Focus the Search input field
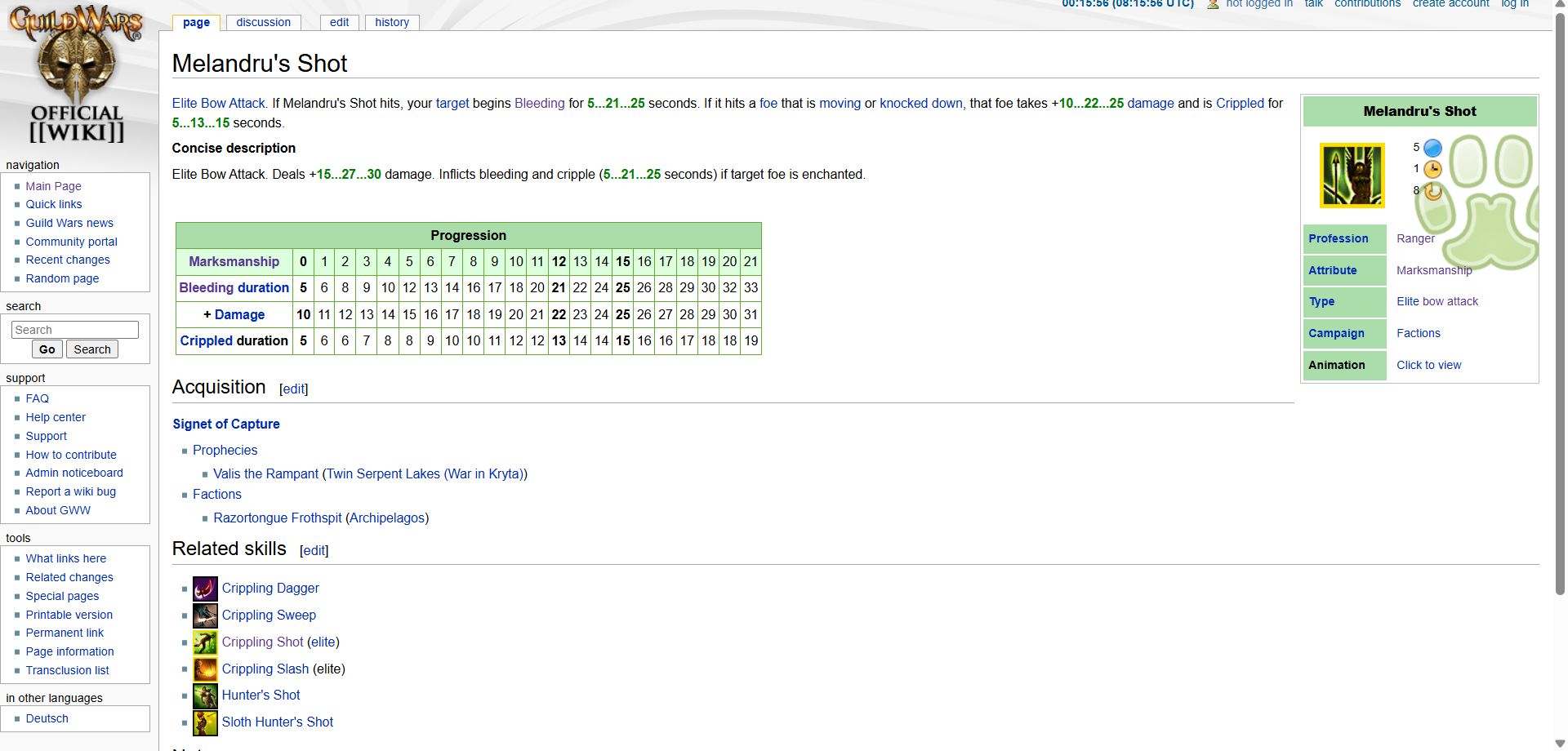This screenshot has height=751, width=1568. click(75, 330)
